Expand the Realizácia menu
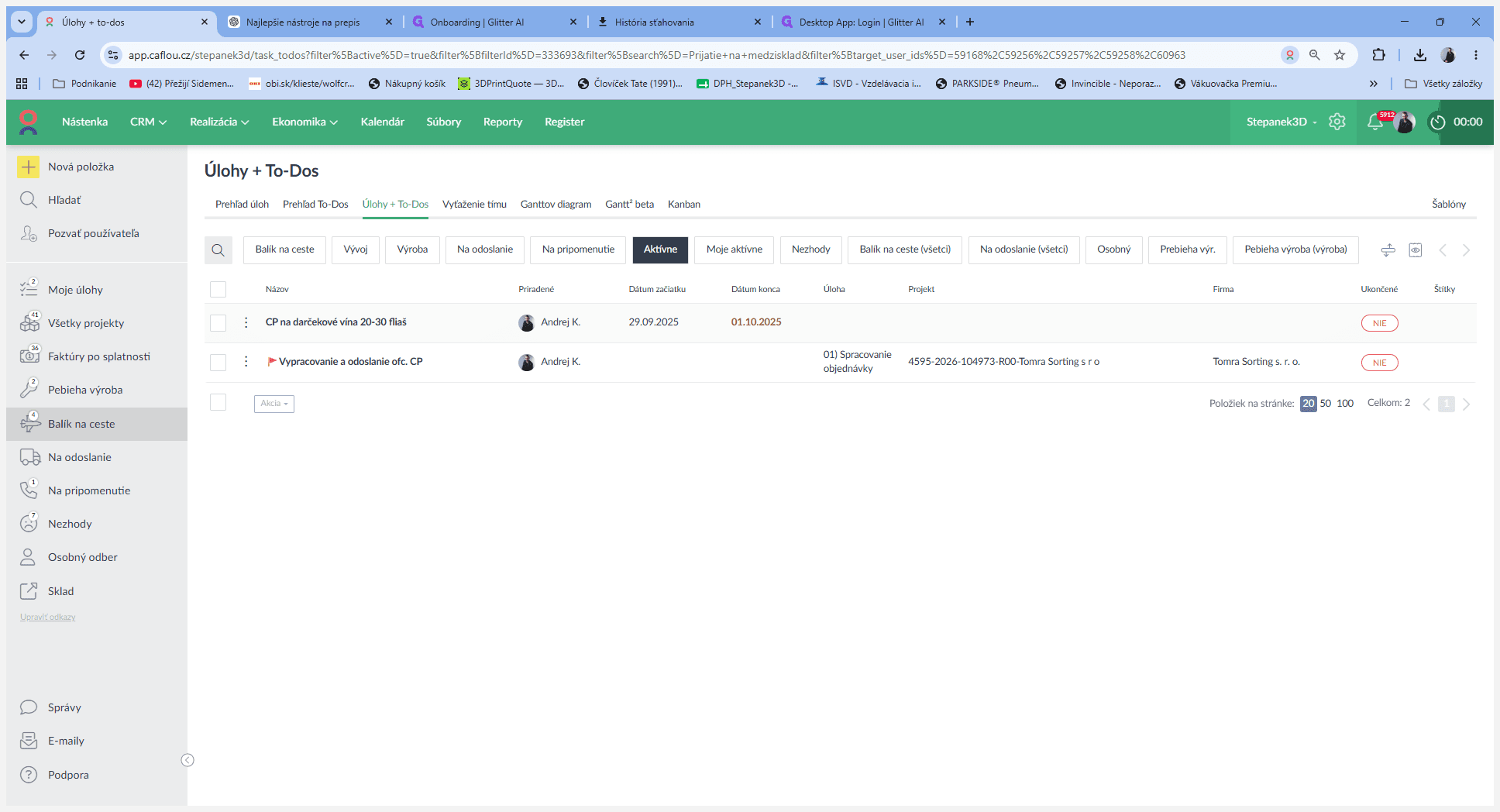Viewport: 1500px width, 812px height. point(219,122)
